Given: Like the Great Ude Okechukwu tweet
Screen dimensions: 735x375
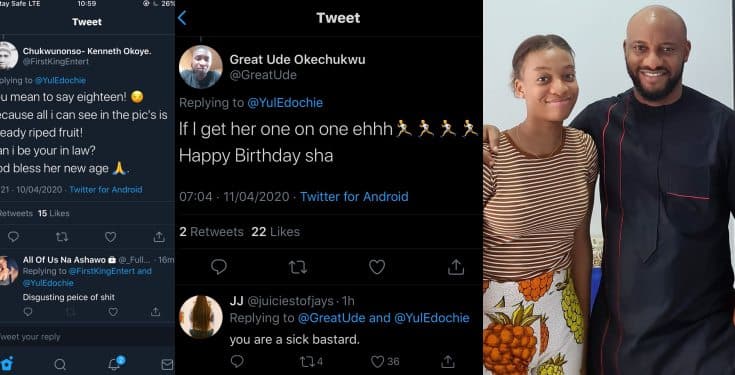Looking at the screenshot, I should 377,267.
